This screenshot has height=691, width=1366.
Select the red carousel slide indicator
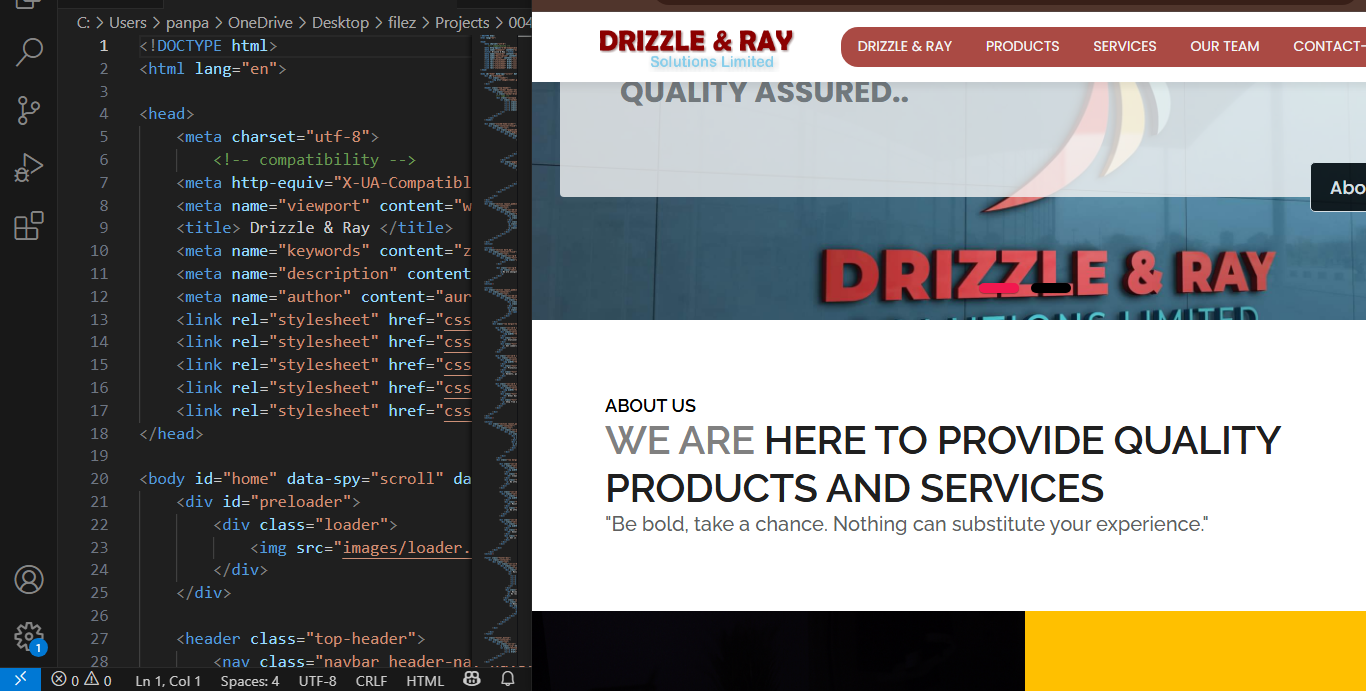coord(998,288)
